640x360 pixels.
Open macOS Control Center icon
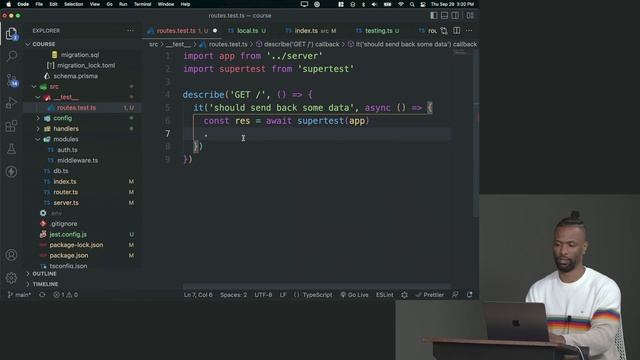423,4
